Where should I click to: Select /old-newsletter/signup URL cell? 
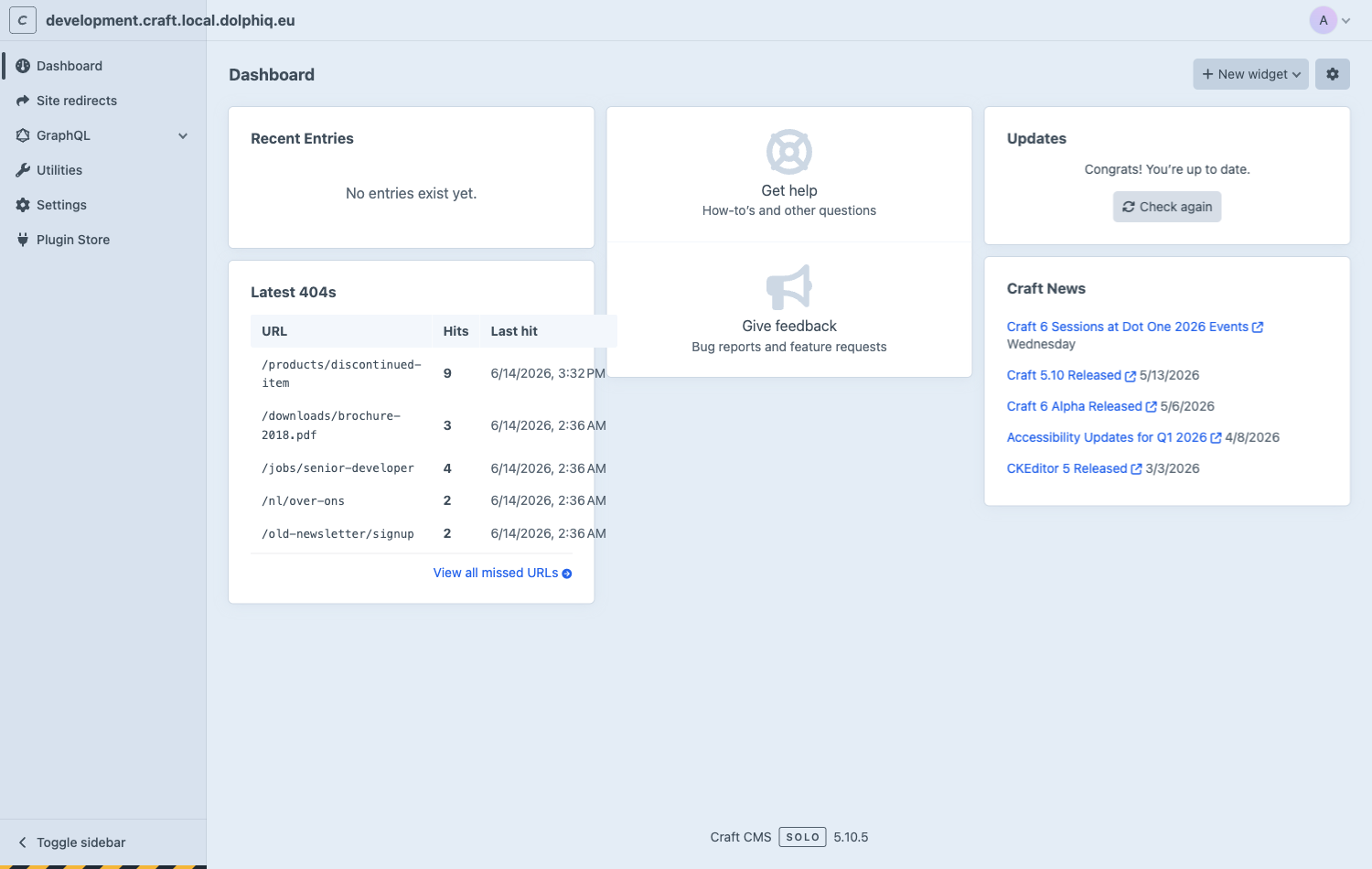[341, 534]
